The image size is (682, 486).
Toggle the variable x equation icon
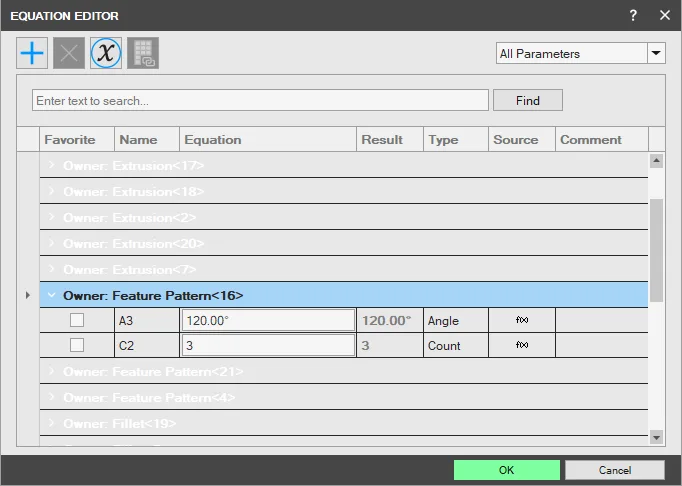pos(106,53)
